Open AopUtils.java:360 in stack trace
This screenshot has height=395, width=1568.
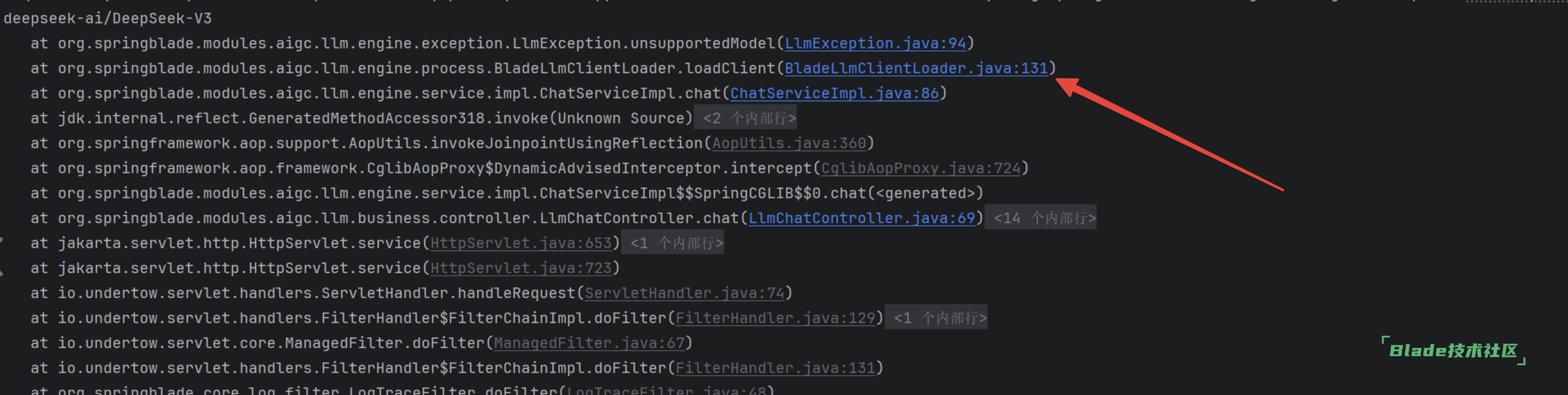point(788,143)
